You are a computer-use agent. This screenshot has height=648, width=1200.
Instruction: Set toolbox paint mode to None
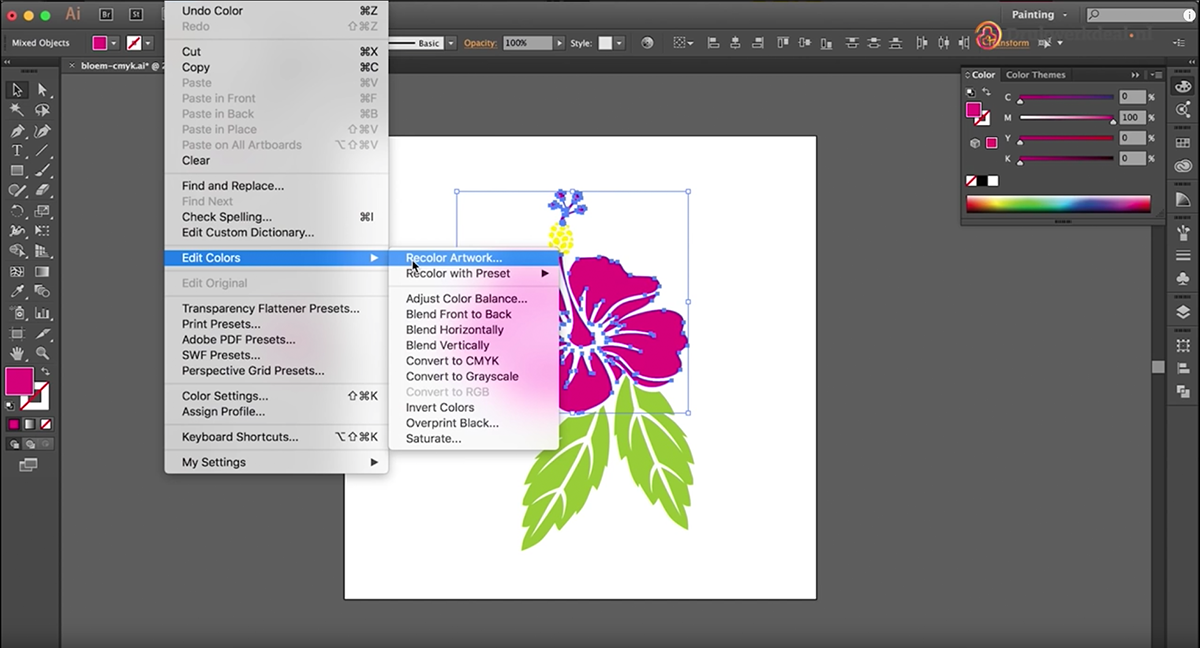point(44,425)
